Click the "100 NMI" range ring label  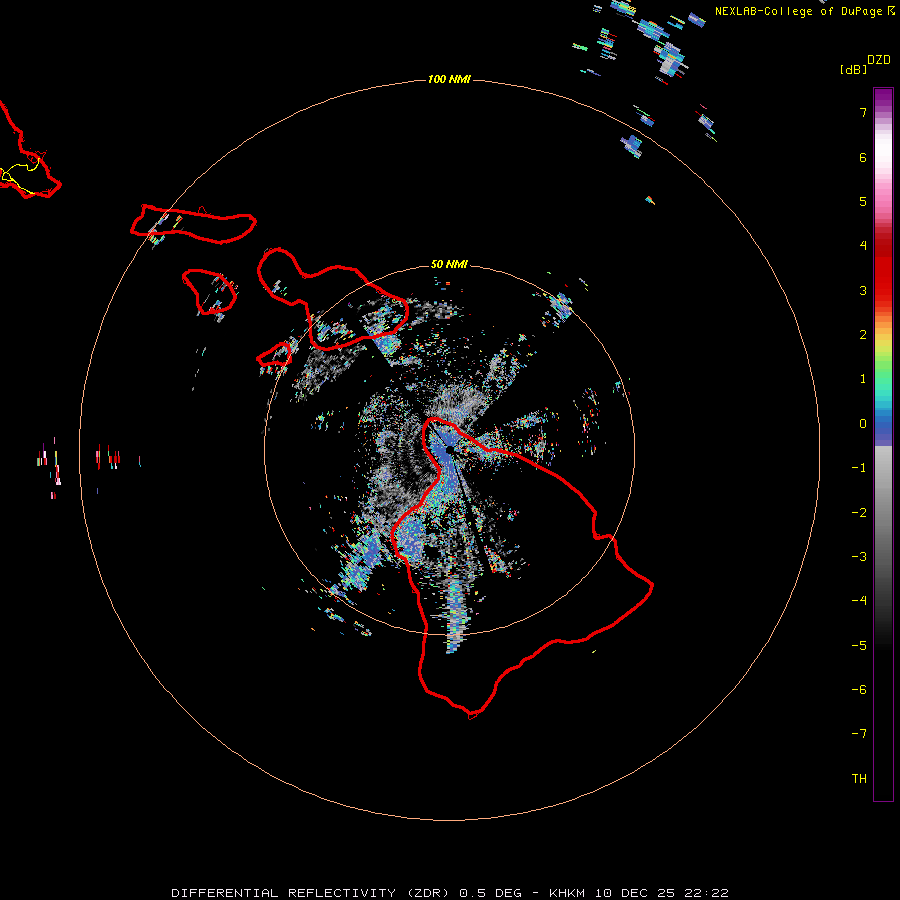coord(449,79)
